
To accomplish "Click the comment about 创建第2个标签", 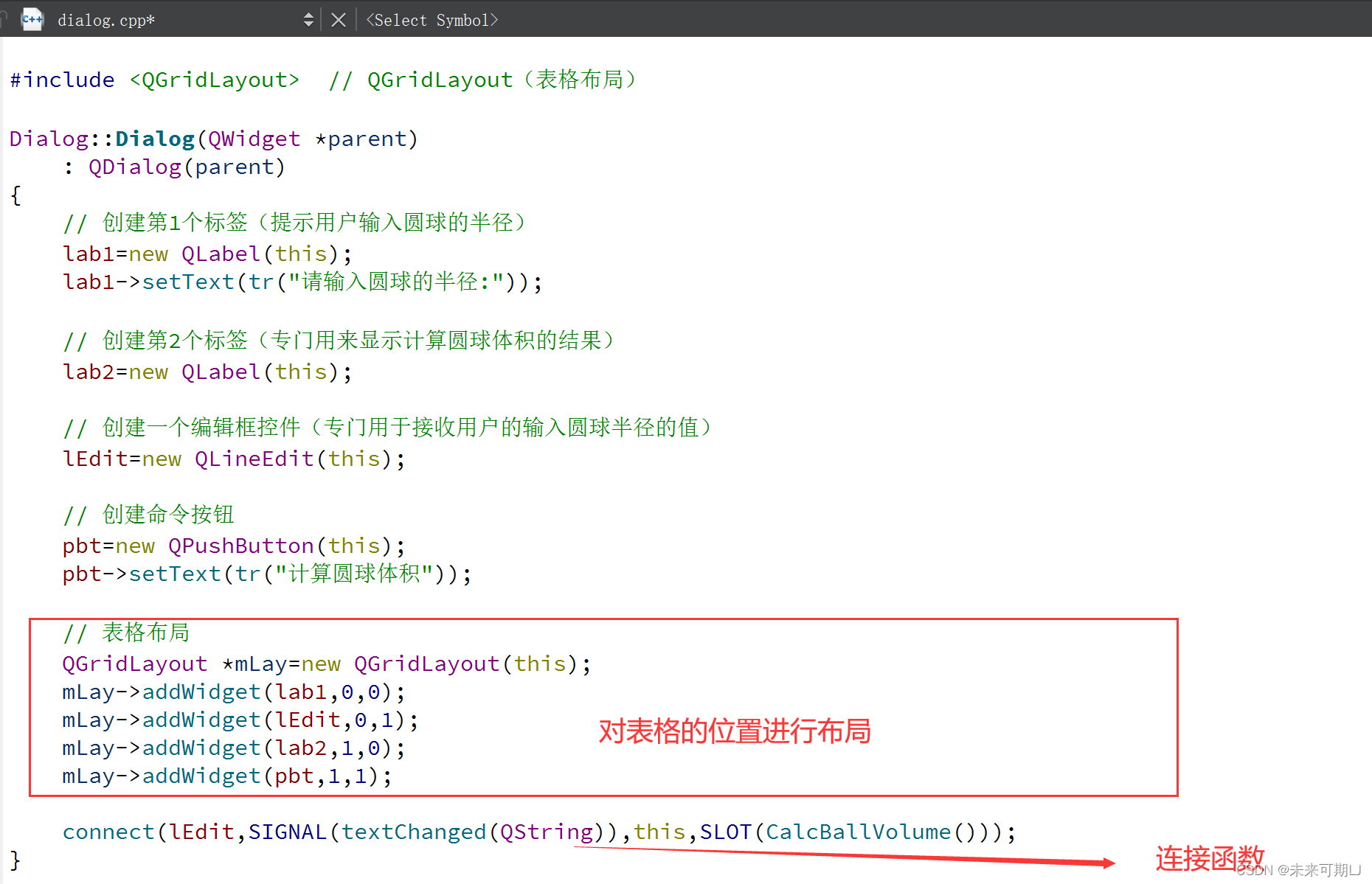I will [339, 341].
